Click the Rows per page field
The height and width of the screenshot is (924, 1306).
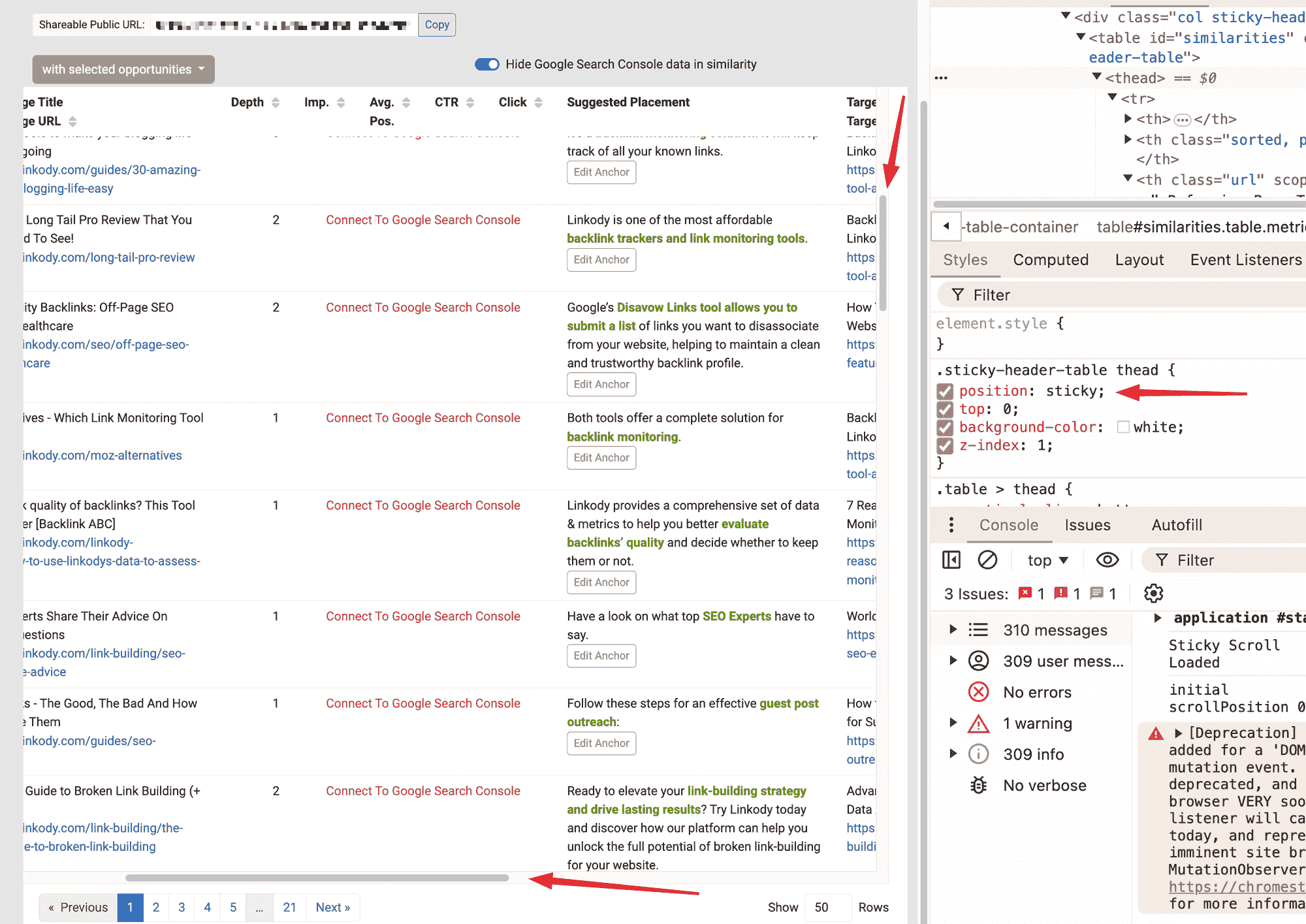(x=828, y=908)
